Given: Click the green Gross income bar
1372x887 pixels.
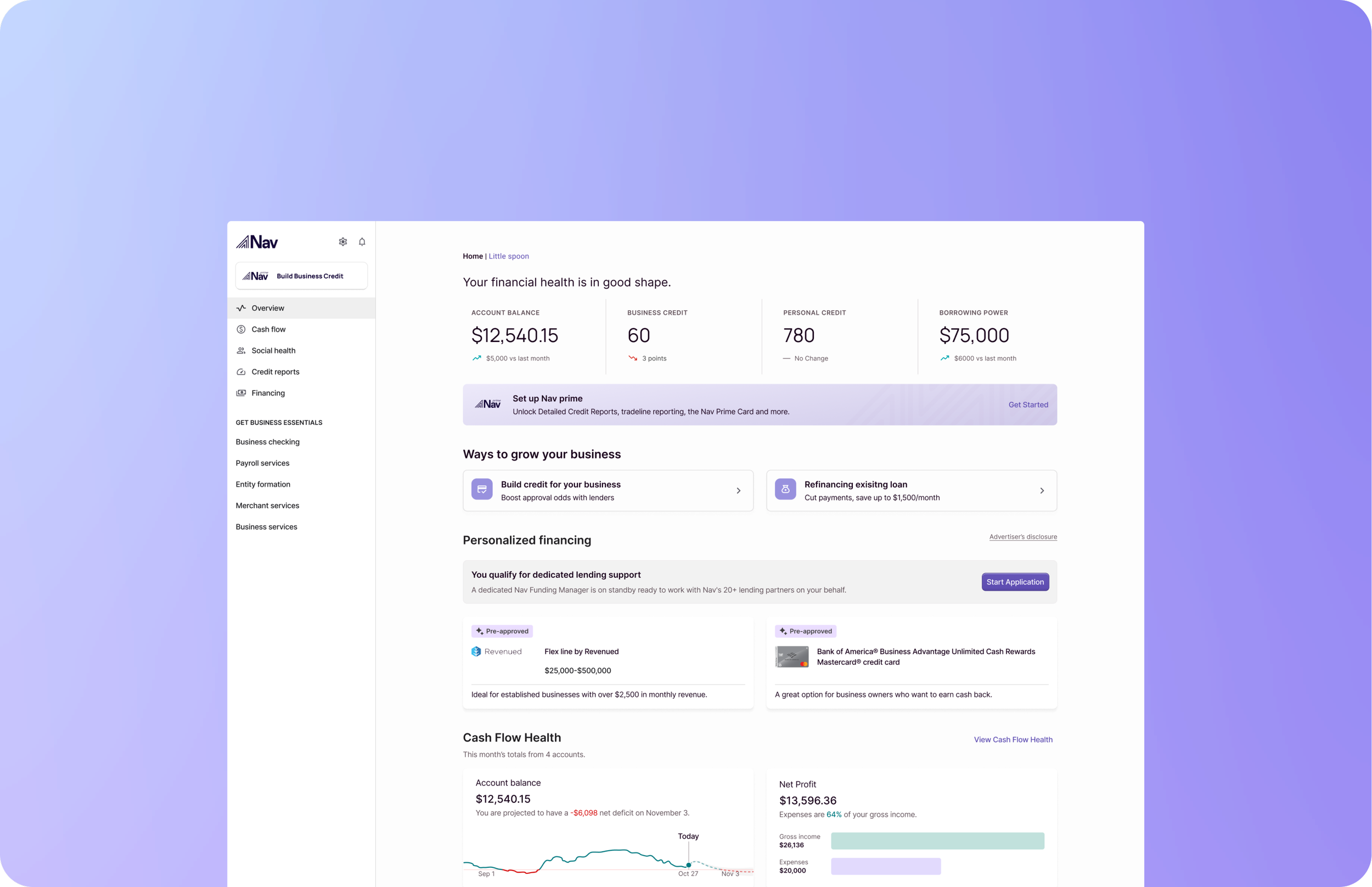Looking at the screenshot, I should coord(937,841).
